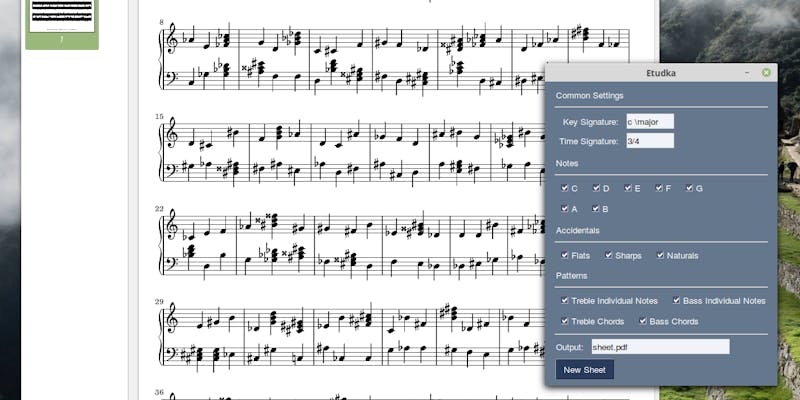Click the Time Signature input field
800x400 pixels.
coord(650,141)
